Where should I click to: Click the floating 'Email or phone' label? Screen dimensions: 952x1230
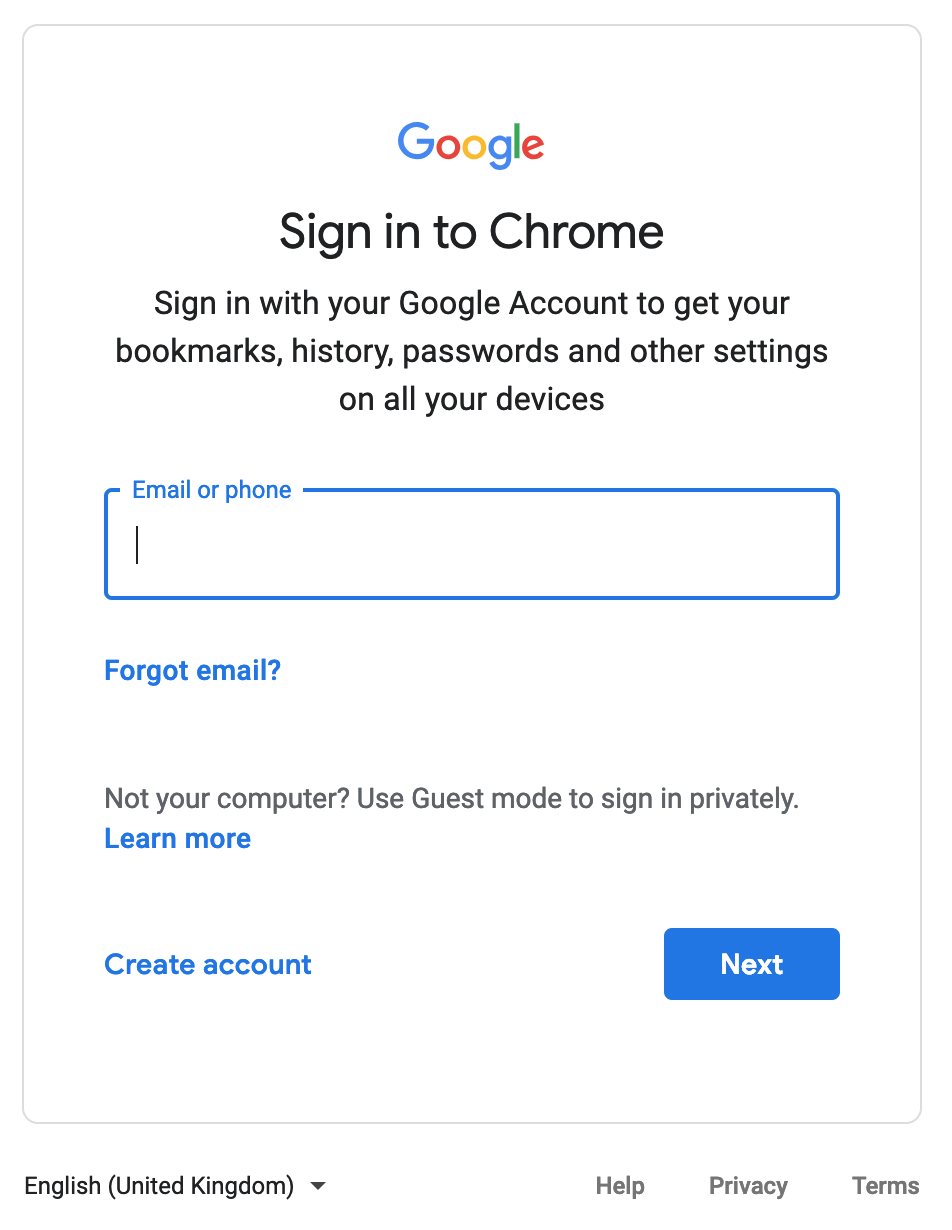(212, 490)
